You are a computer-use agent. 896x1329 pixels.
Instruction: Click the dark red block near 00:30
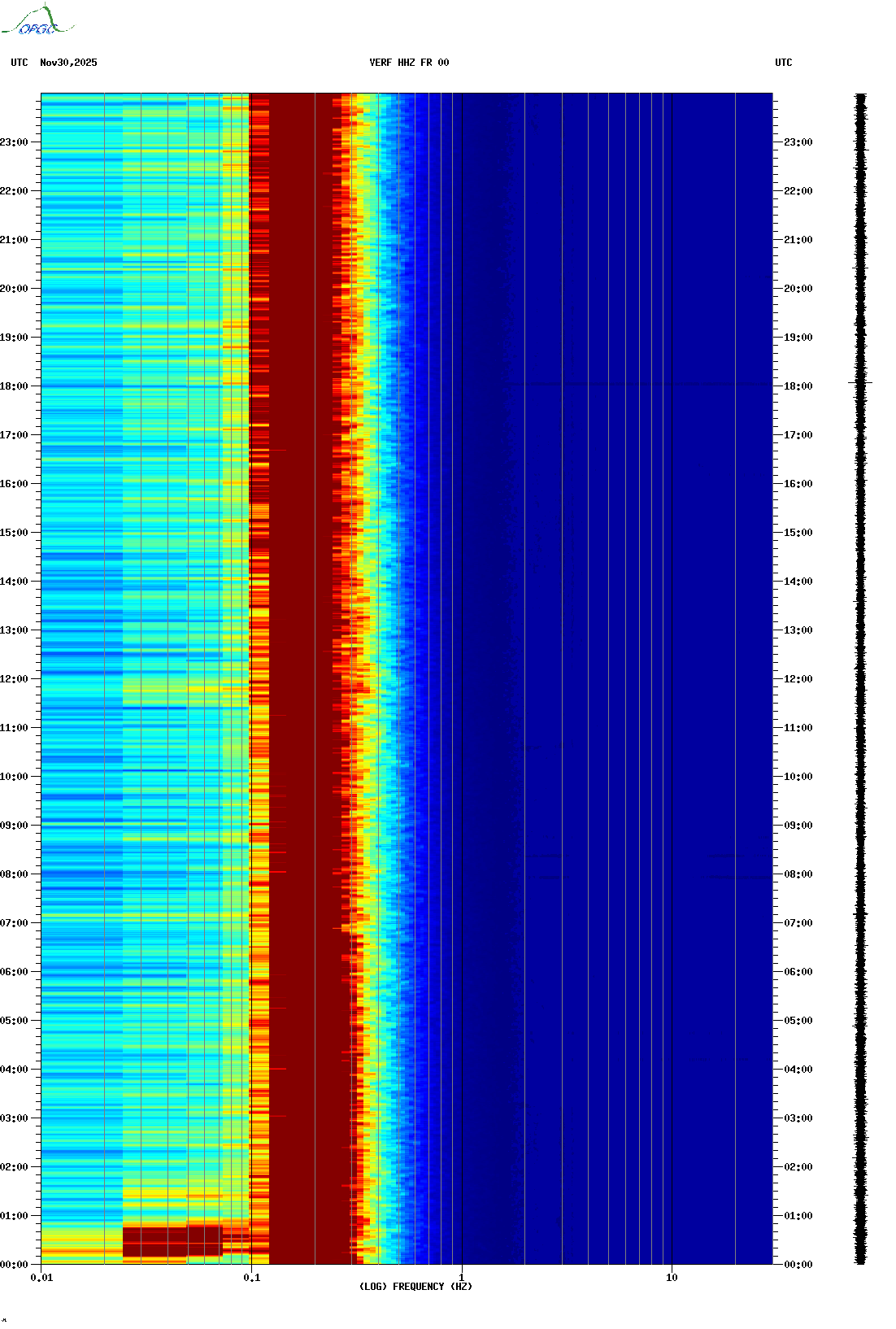172,1241
